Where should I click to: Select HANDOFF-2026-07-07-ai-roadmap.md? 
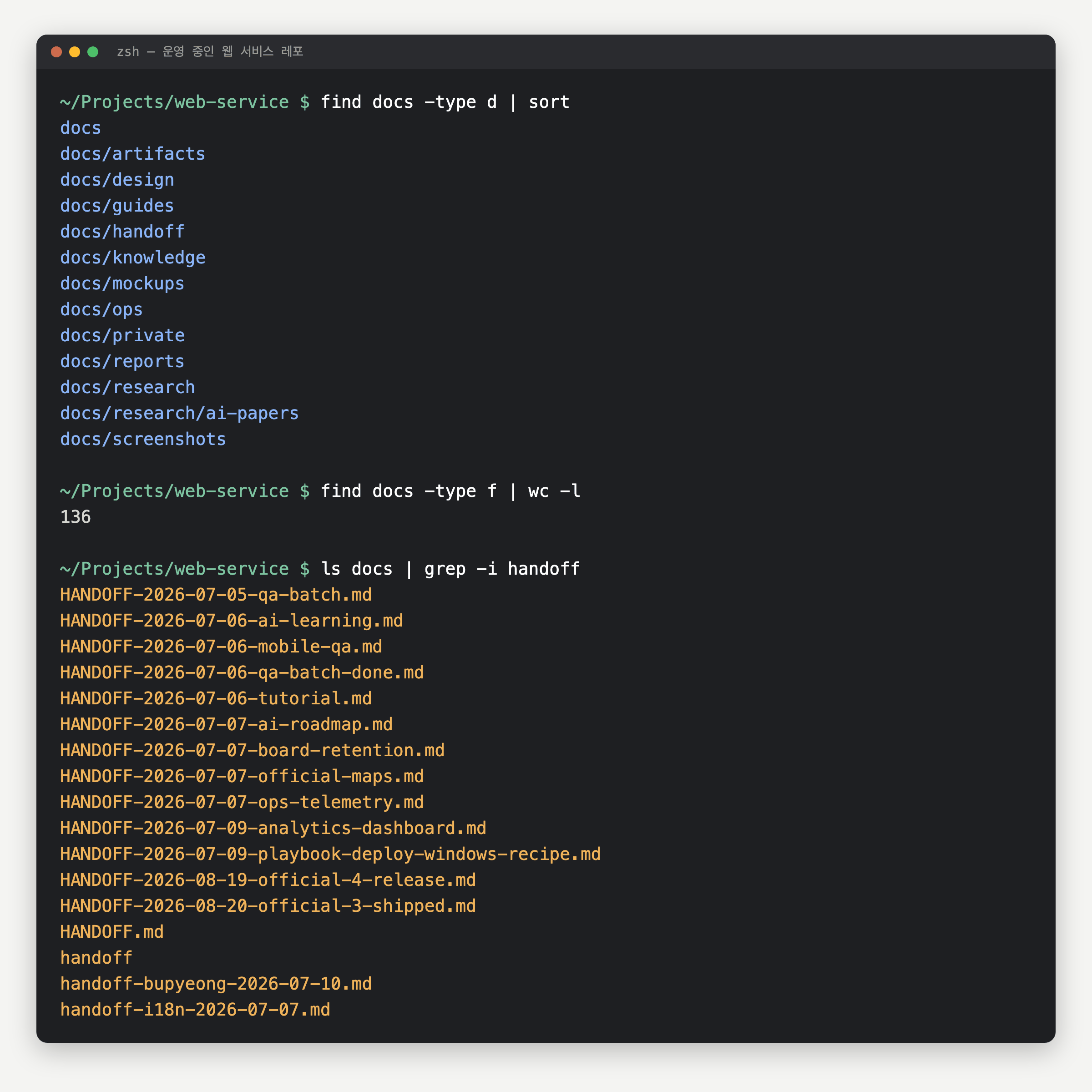click(226, 725)
